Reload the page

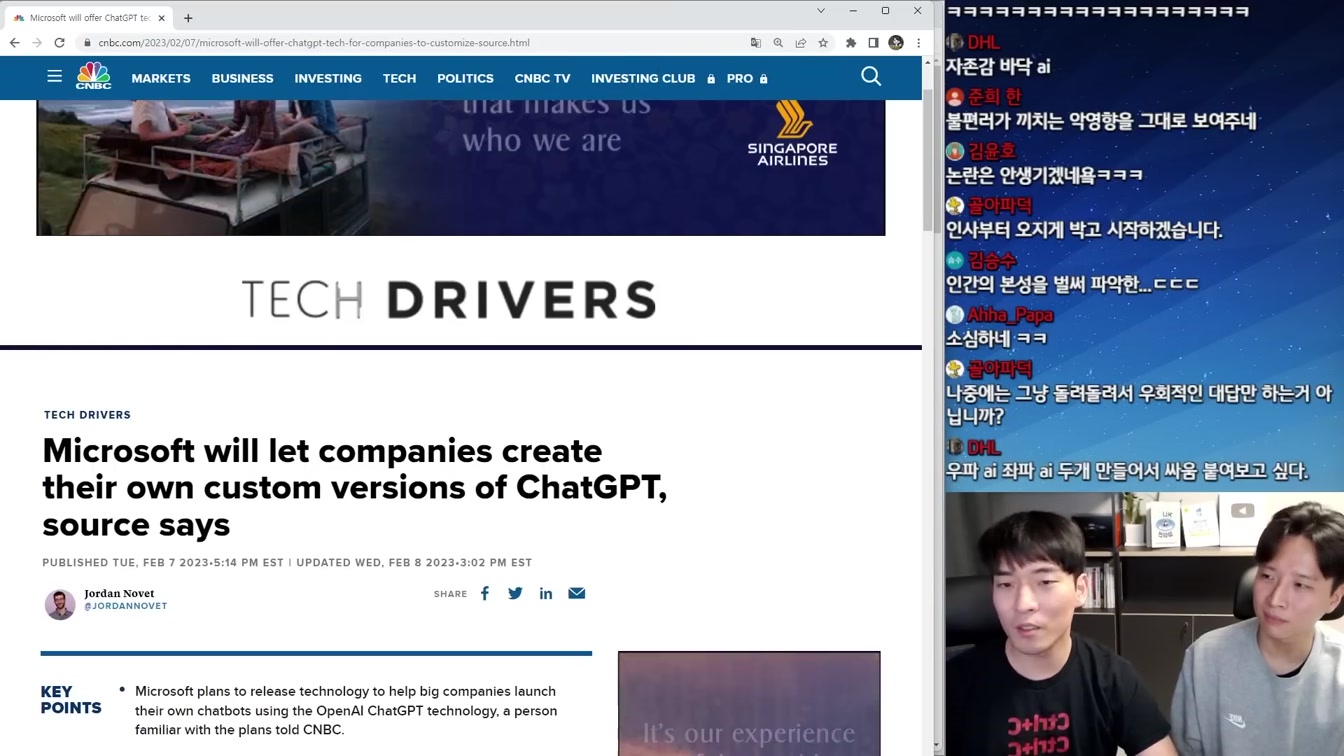[59, 43]
